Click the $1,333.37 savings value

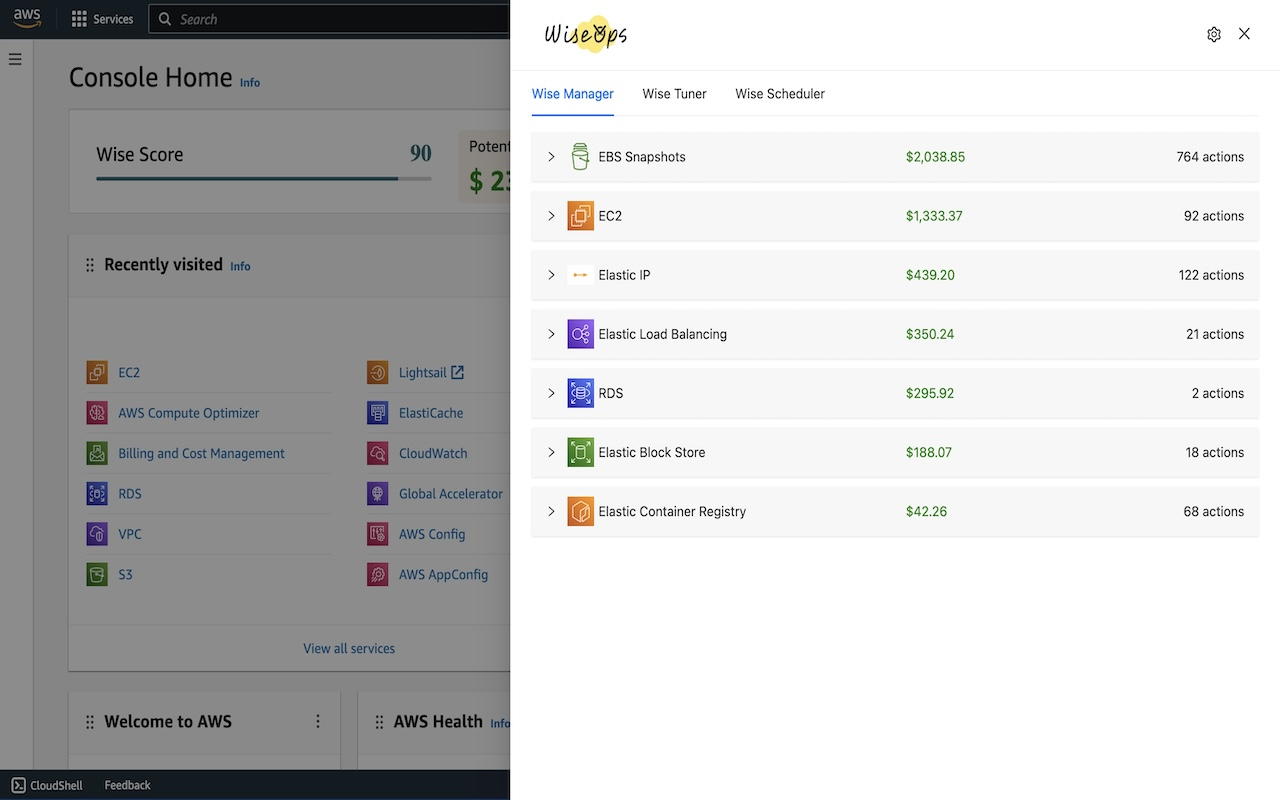coord(934,216)
